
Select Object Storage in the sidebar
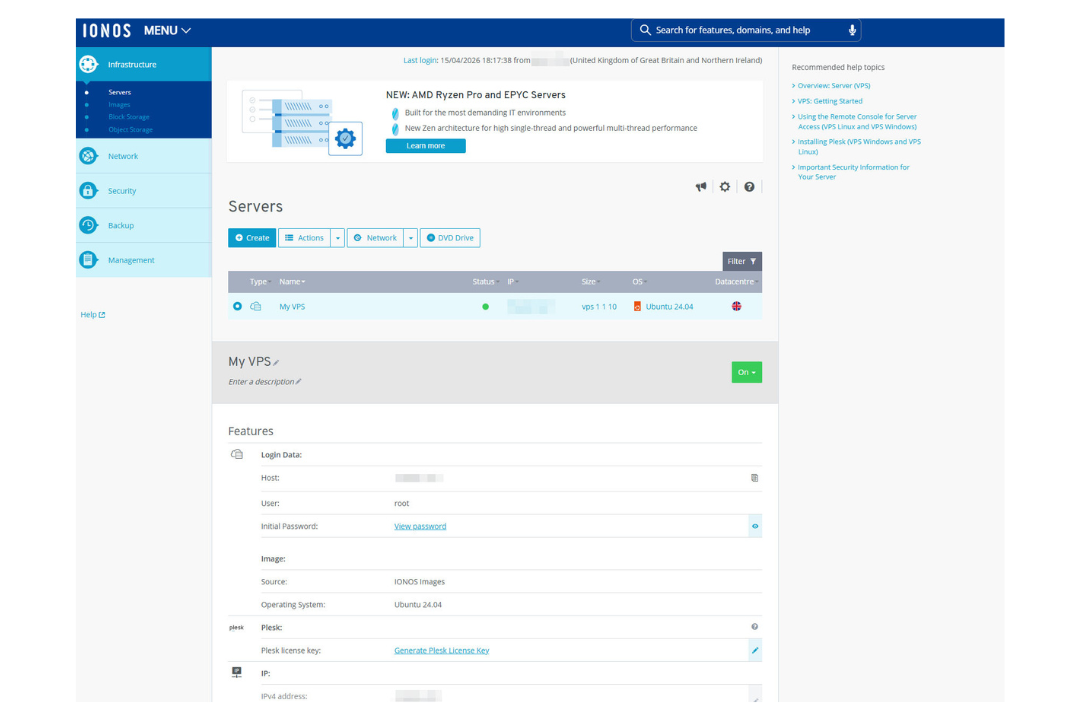130,130
